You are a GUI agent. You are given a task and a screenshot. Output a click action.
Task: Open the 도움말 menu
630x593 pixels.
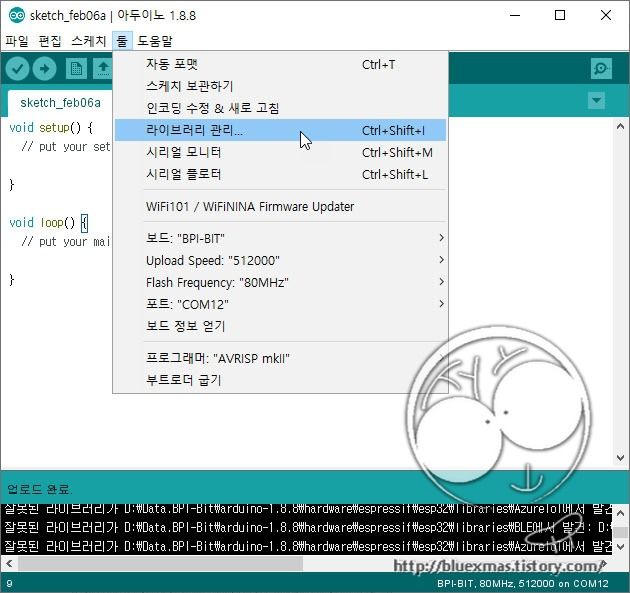click(x=155, y=41)
